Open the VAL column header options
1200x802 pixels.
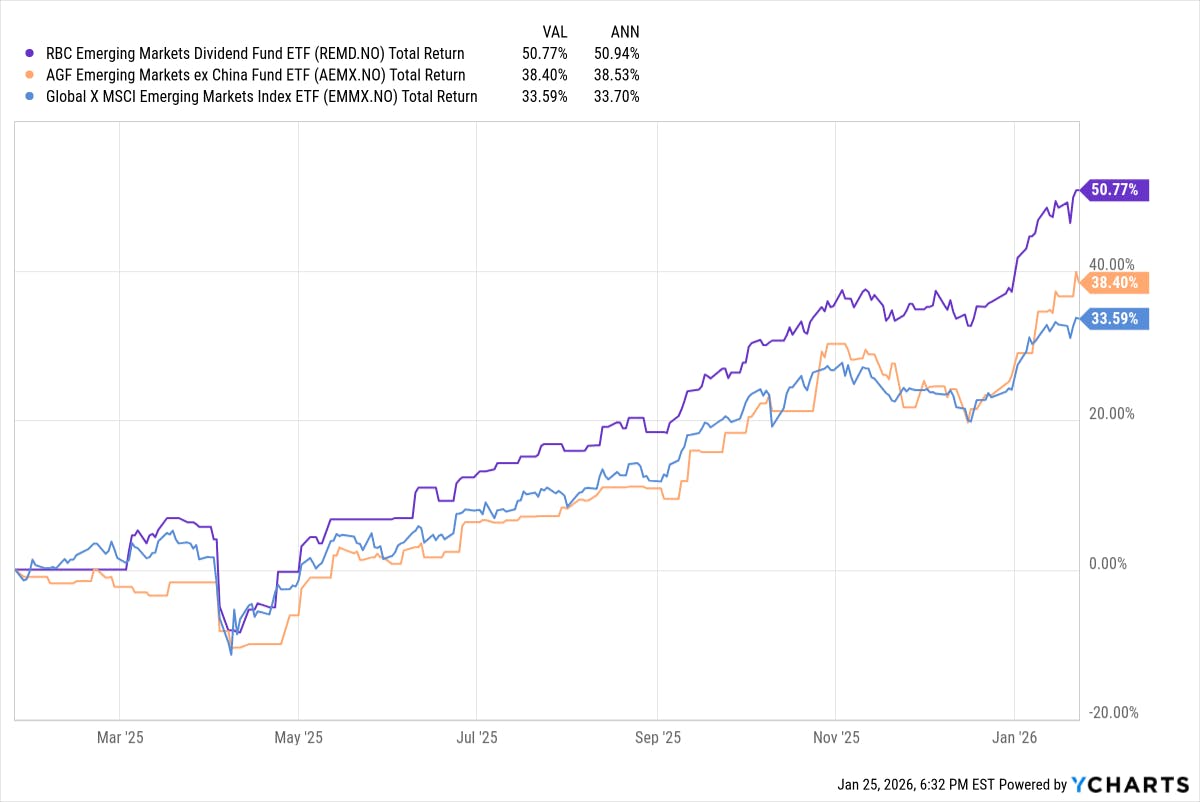point(554,31)
